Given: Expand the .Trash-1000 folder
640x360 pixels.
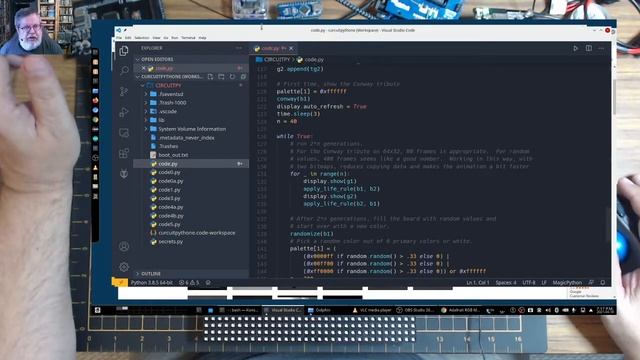Looking at the screenshot, I should 191,102.
